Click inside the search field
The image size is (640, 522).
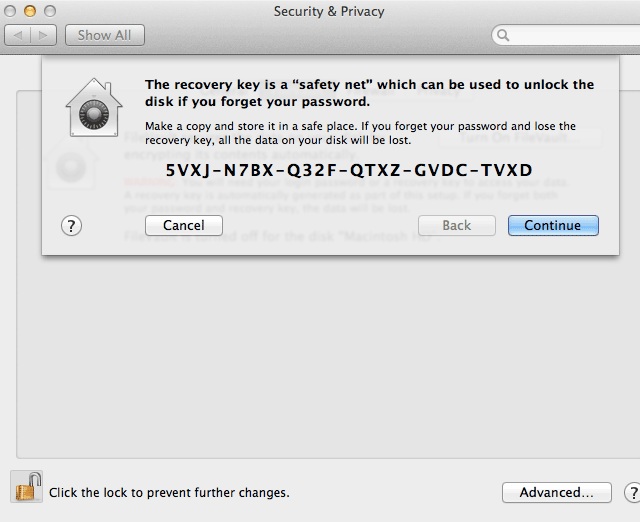click(x=571, y=36)
